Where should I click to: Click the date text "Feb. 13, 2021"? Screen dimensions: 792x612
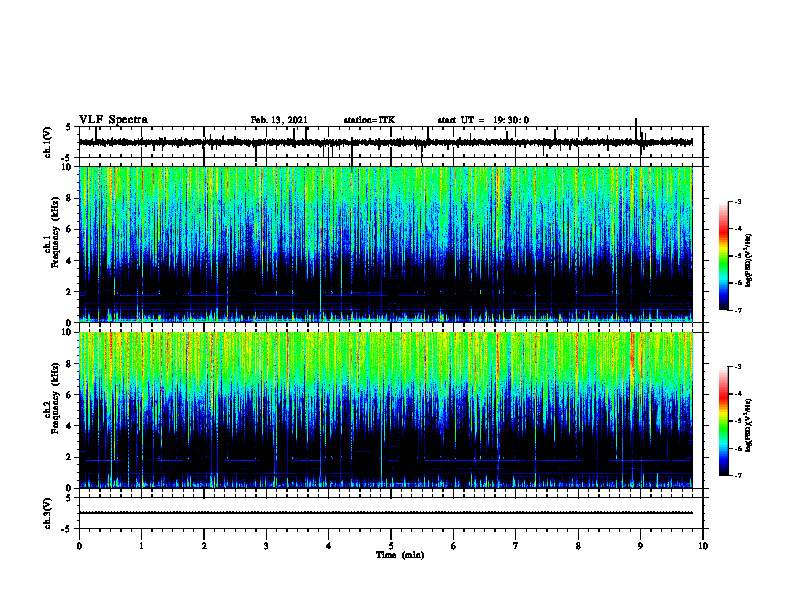(x=279, y=120)
